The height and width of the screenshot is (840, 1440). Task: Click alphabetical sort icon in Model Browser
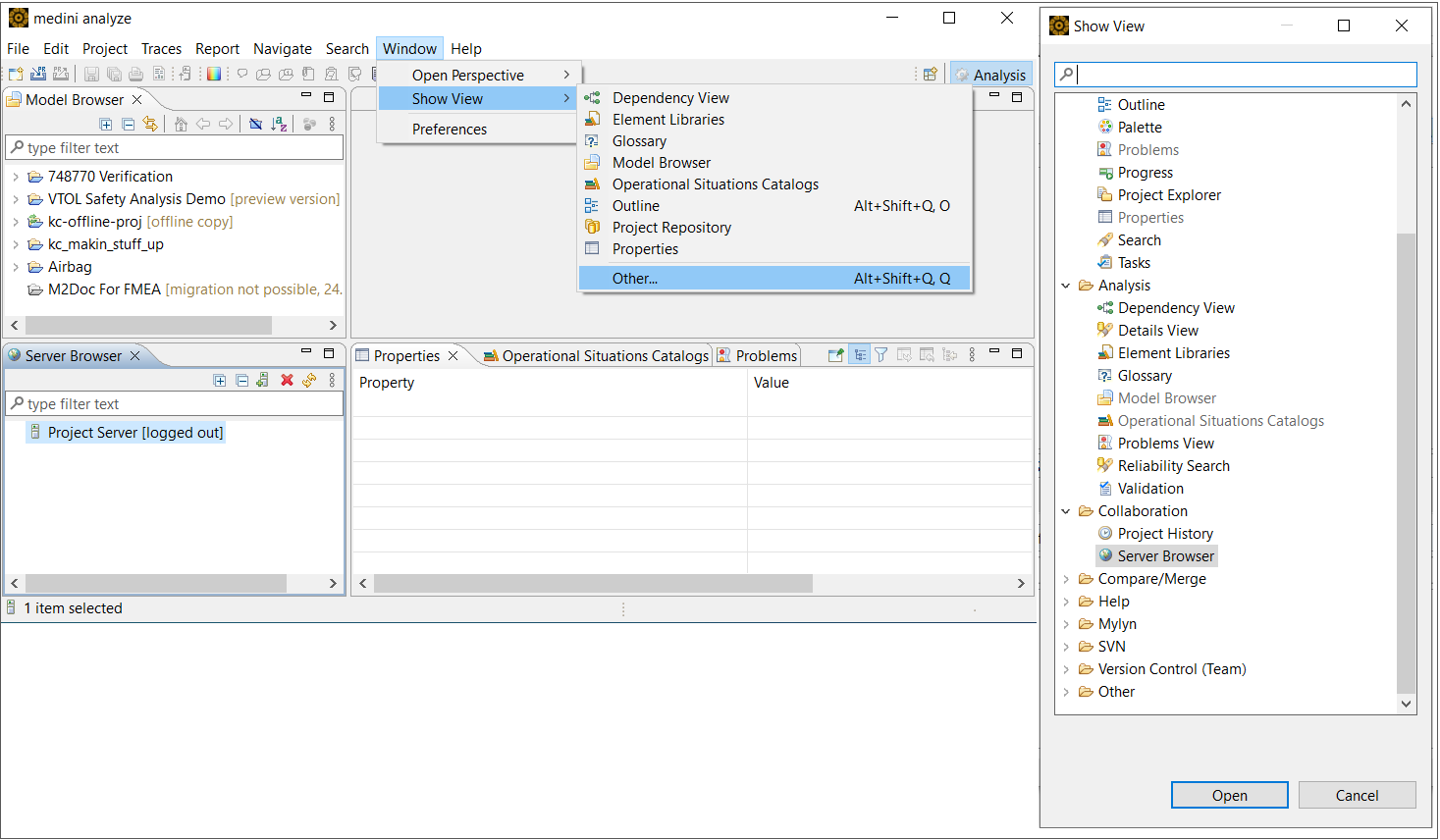279,124
